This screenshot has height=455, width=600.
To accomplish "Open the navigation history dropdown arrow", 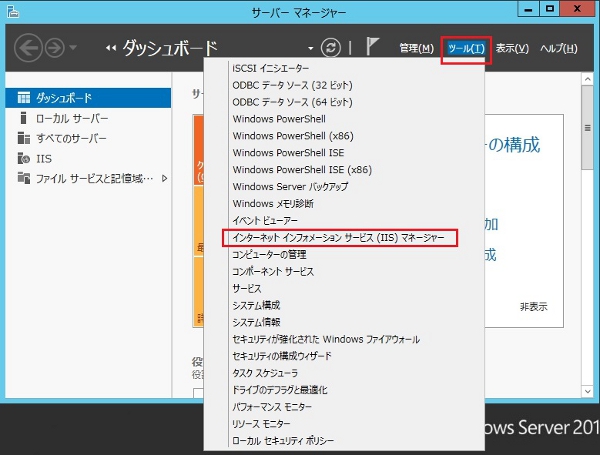I will tap(73, 48).
